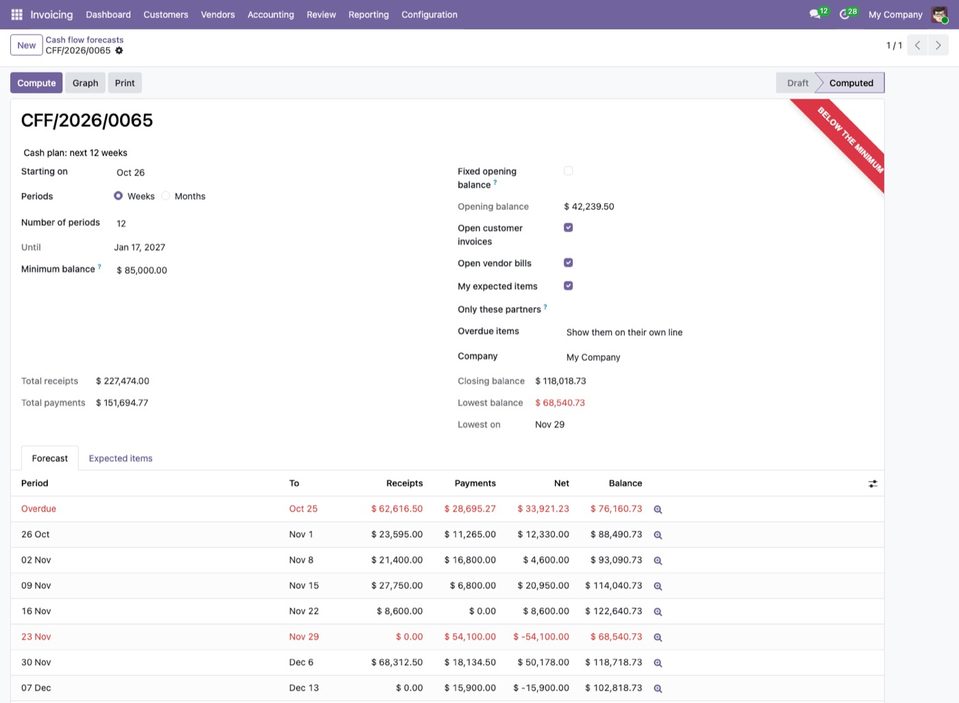The image size is (959, 703).
Task: Sort by the Receipts column header
Action: click(x=404, y=483)
